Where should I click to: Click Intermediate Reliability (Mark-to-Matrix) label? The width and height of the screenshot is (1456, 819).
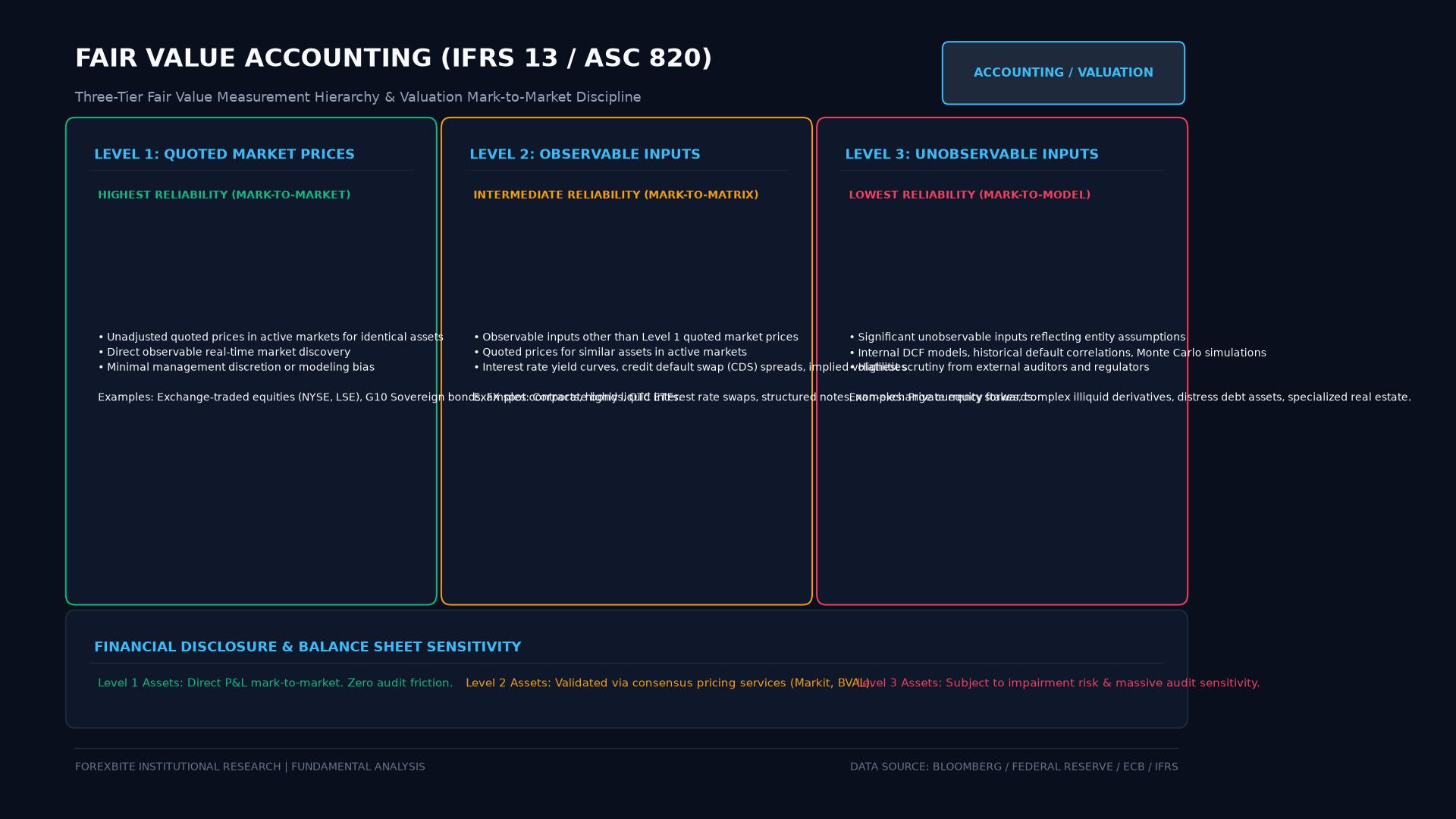coord(616,195)
